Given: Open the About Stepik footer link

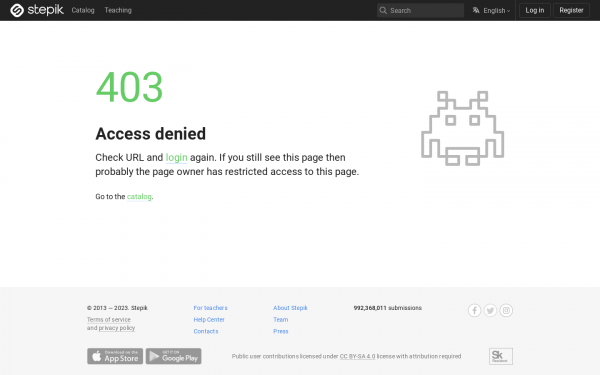Looking at the screenshot, I should click(x=290, y=308).
